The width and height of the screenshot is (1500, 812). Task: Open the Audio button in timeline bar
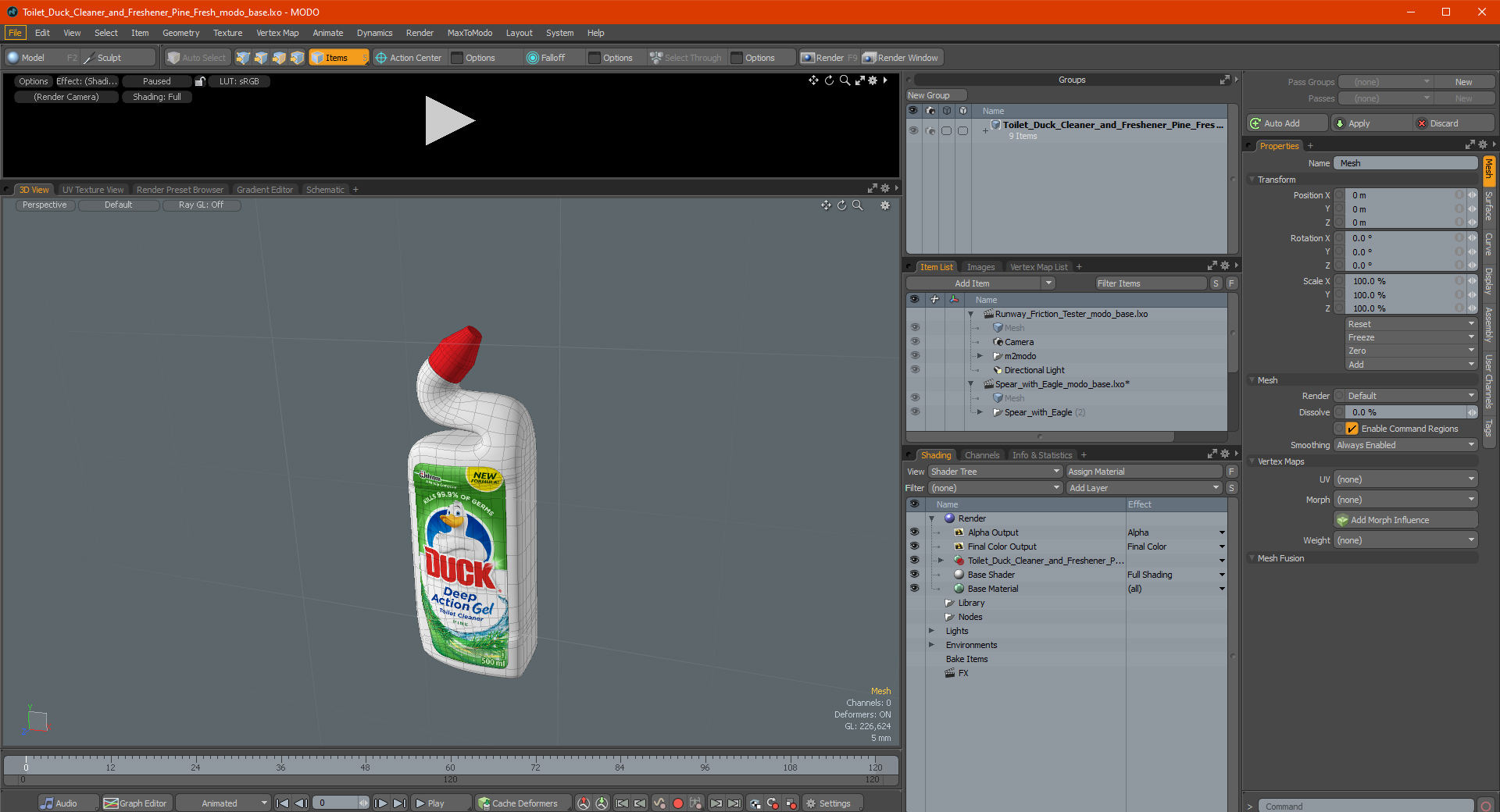(x=68, y=803)
